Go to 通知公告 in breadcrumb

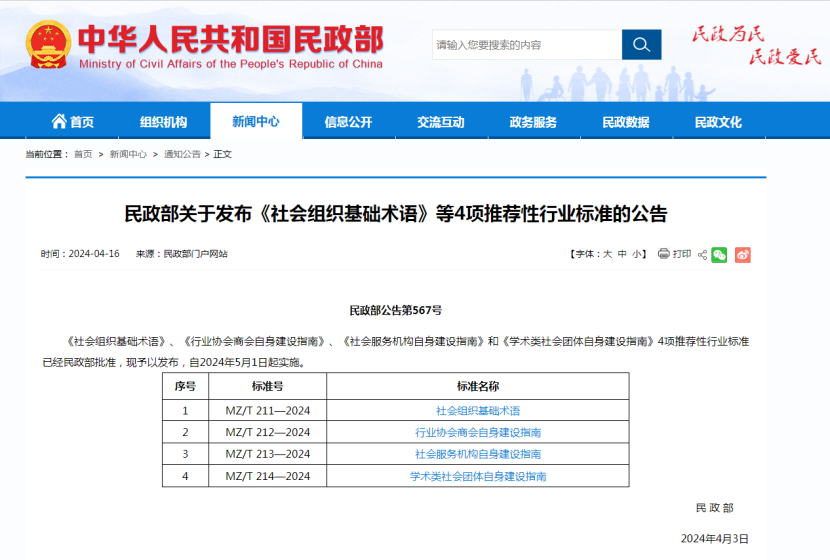182,154
